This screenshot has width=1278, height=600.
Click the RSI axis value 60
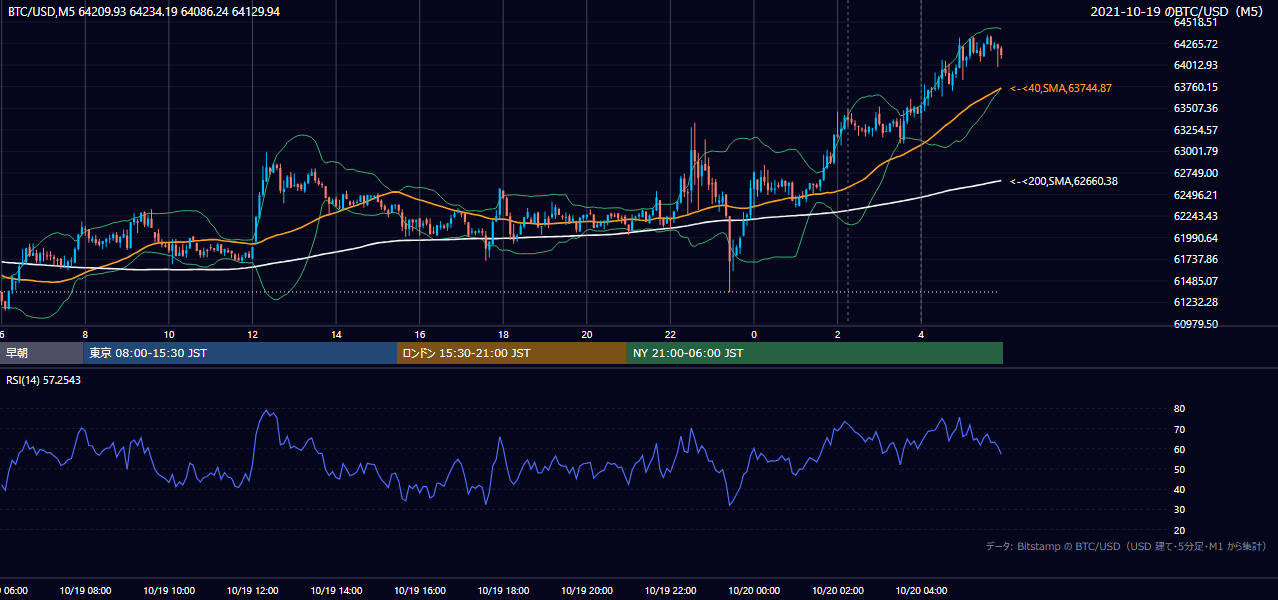[x=1179, y=449]
